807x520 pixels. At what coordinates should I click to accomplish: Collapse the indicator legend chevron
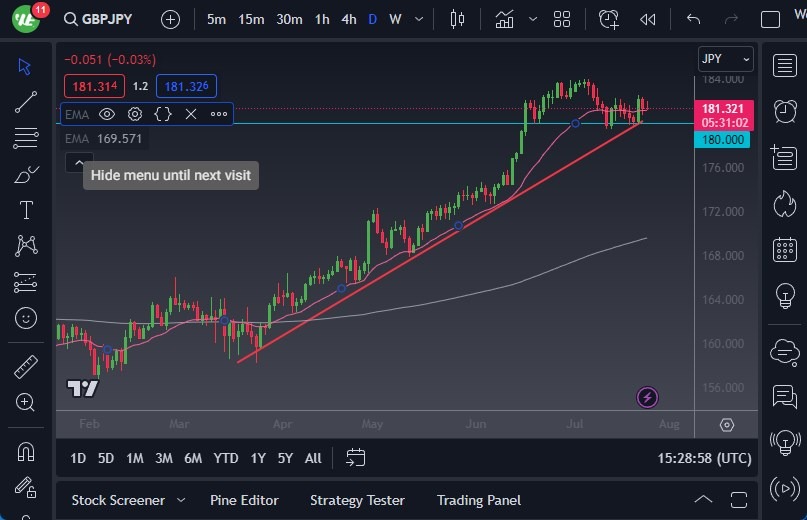(79, 162)
